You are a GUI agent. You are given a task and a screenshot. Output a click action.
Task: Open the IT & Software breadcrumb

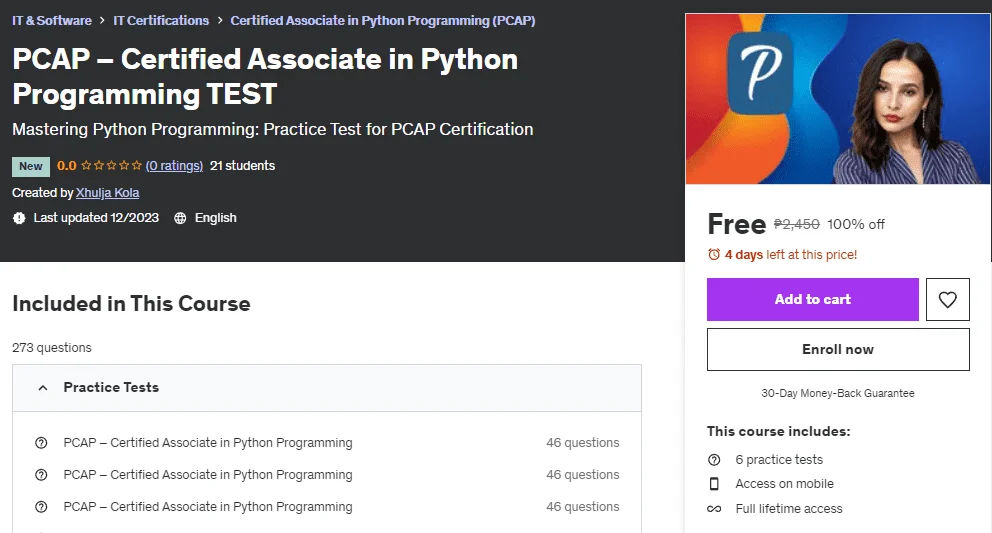[52, 20]
